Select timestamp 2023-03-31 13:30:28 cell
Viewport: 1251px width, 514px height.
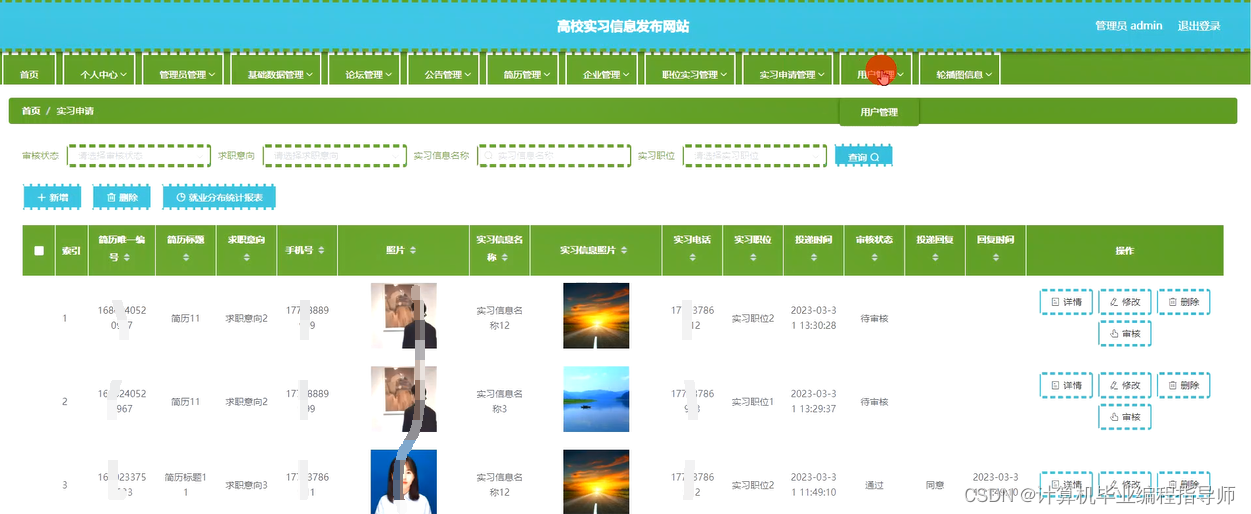pos(813,318)
